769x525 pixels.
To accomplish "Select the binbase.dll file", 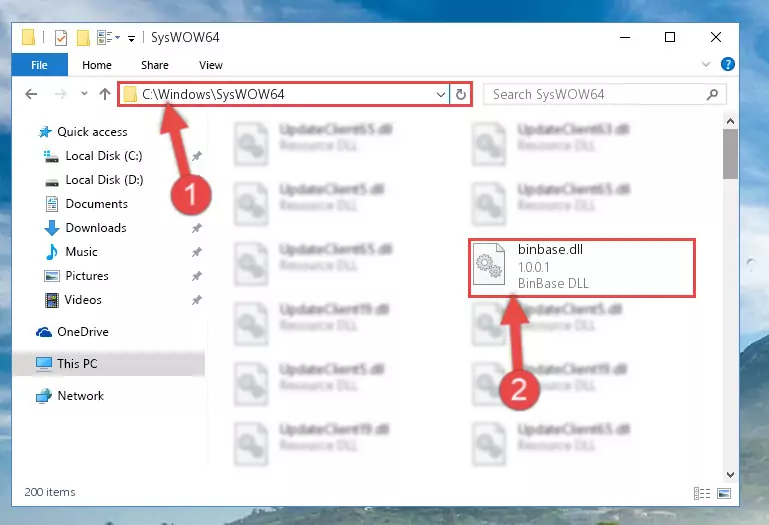I will [x=582, y=268].
